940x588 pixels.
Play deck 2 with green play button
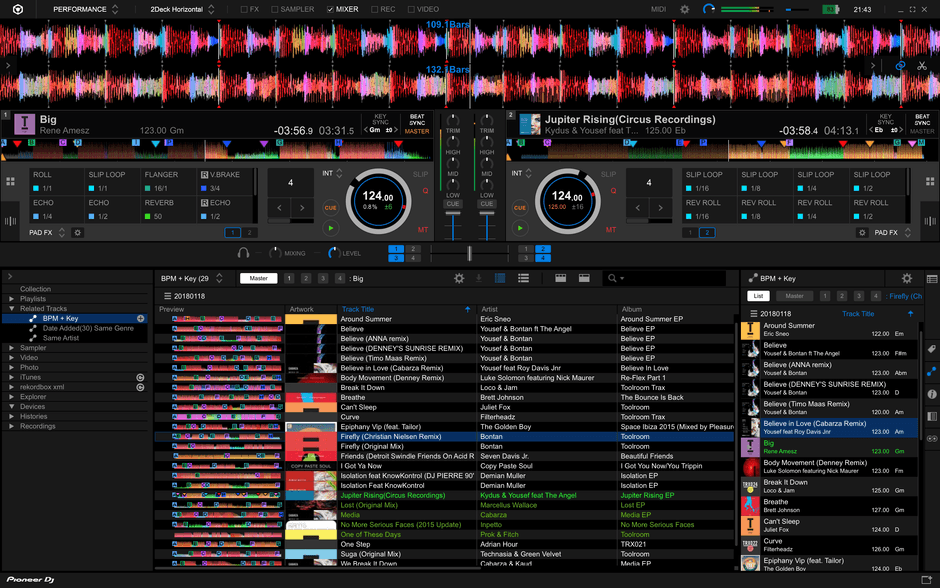click(x=520, y=228)
